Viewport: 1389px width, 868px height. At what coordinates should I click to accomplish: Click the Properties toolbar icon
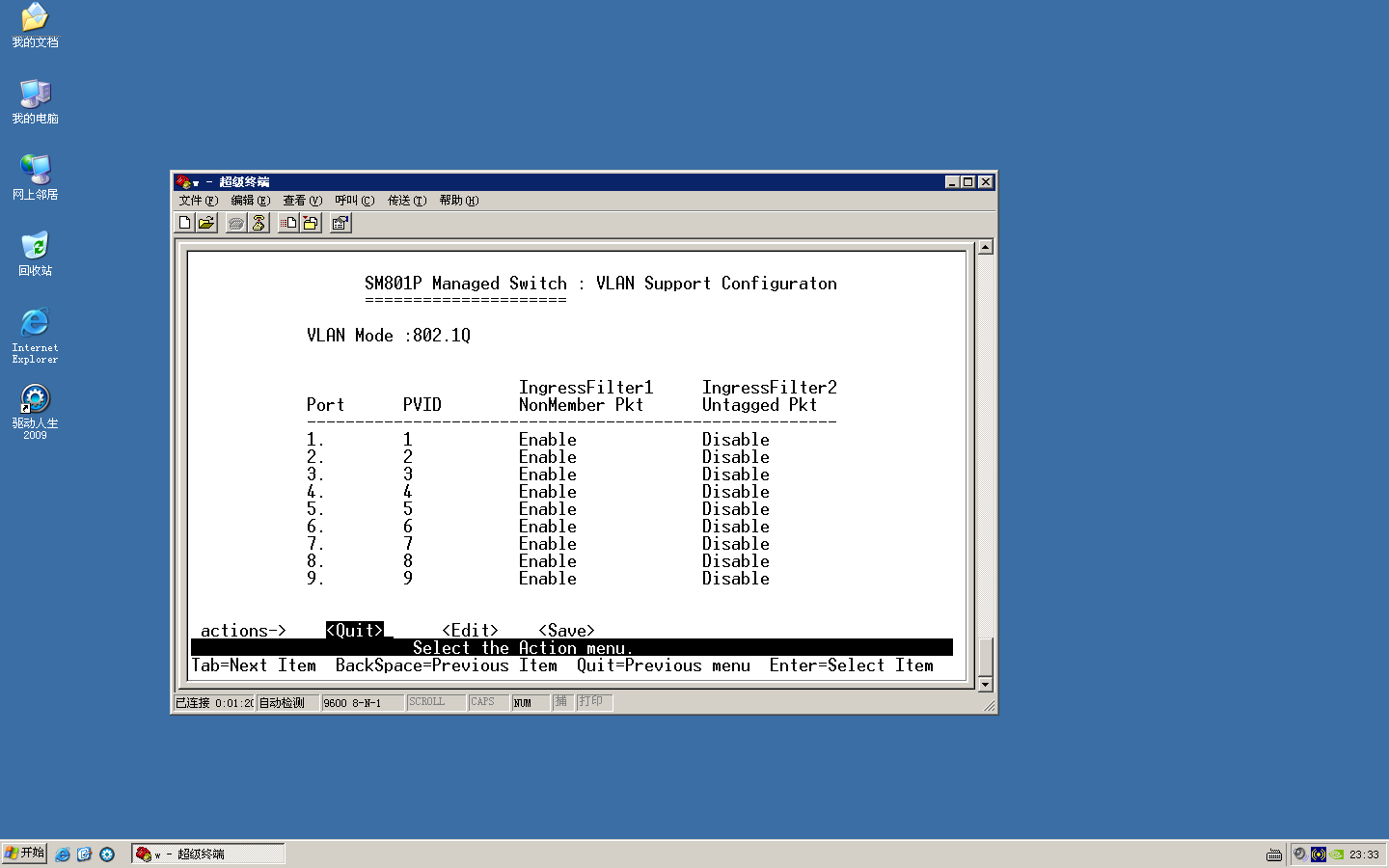340,223
